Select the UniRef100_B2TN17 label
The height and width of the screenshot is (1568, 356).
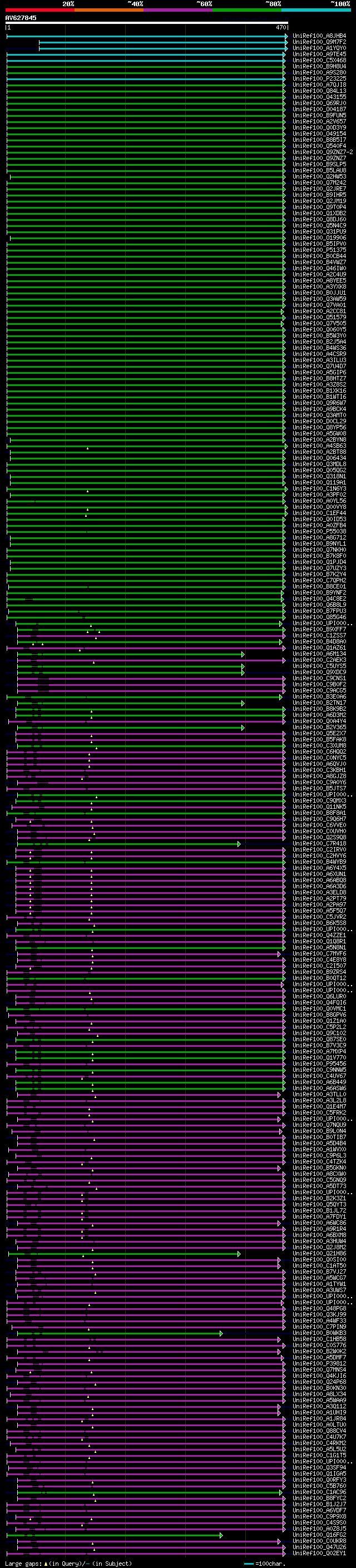click(319, 703)
